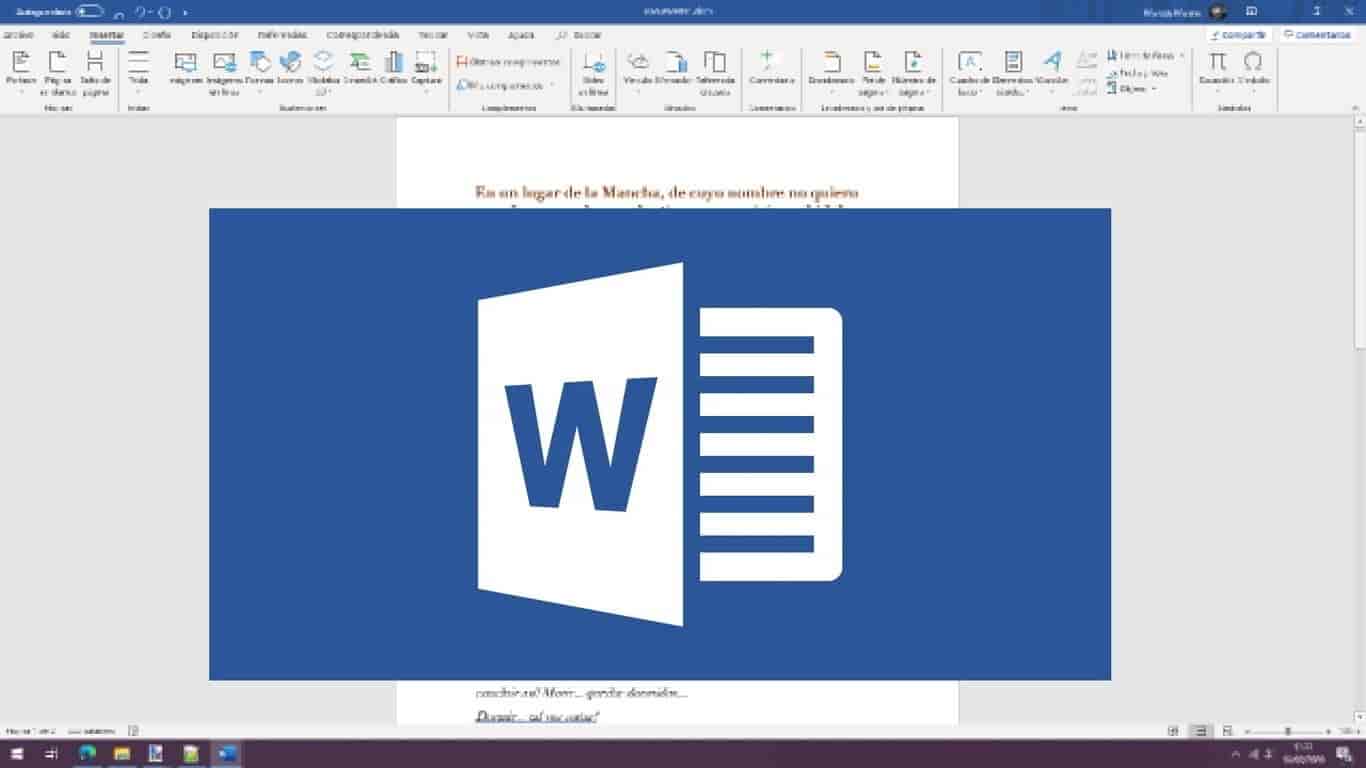Image resolution: width=1366 pixels, height=768 pixels.
Task: Open the Vínculo link menu
Action: tap(638, 72)
